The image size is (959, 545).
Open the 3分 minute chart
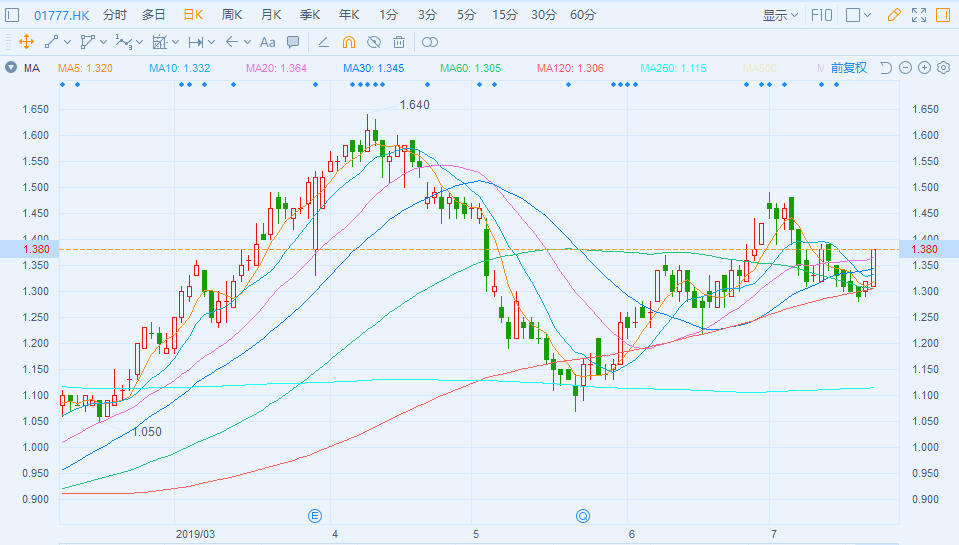428,15
